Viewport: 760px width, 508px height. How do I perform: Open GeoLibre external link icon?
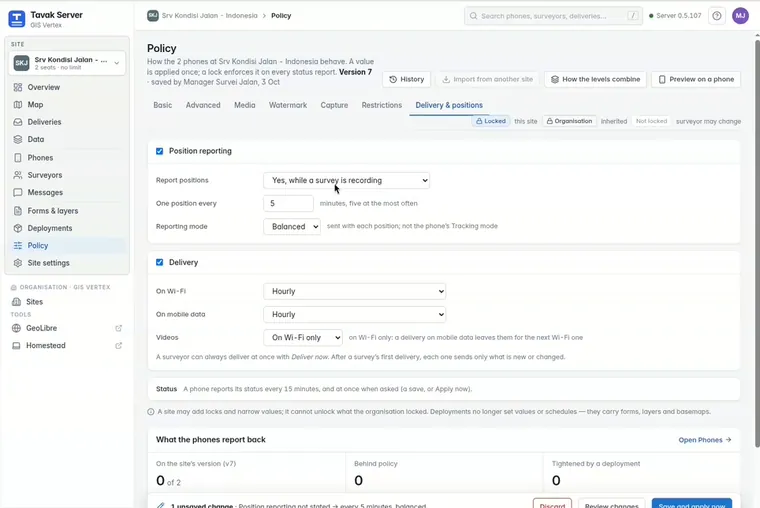click(x=118, y=328)
